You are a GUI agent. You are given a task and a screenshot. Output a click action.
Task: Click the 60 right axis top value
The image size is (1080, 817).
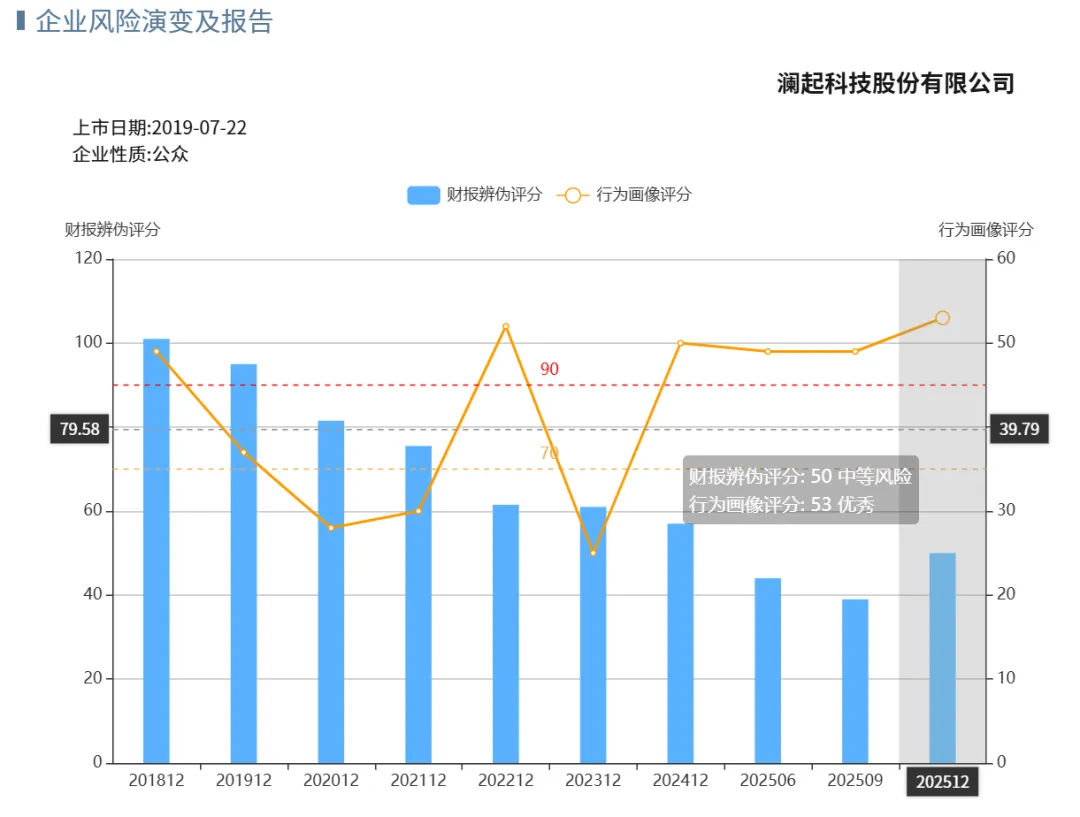[1006, 258]
